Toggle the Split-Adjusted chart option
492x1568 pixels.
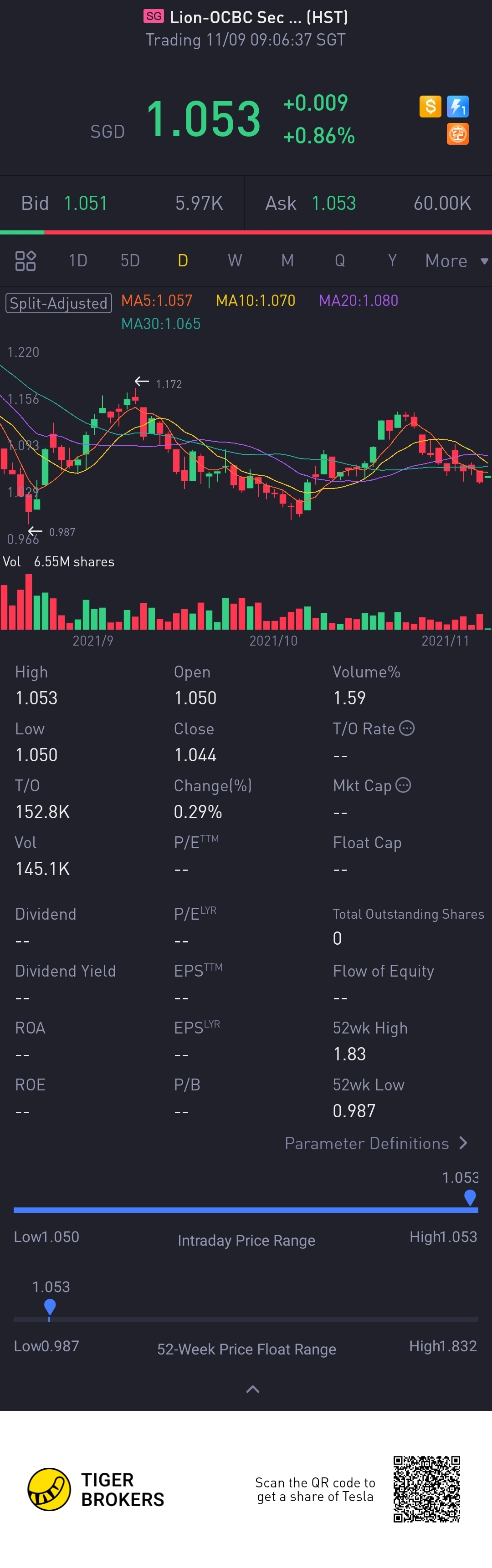coord(58,302)
